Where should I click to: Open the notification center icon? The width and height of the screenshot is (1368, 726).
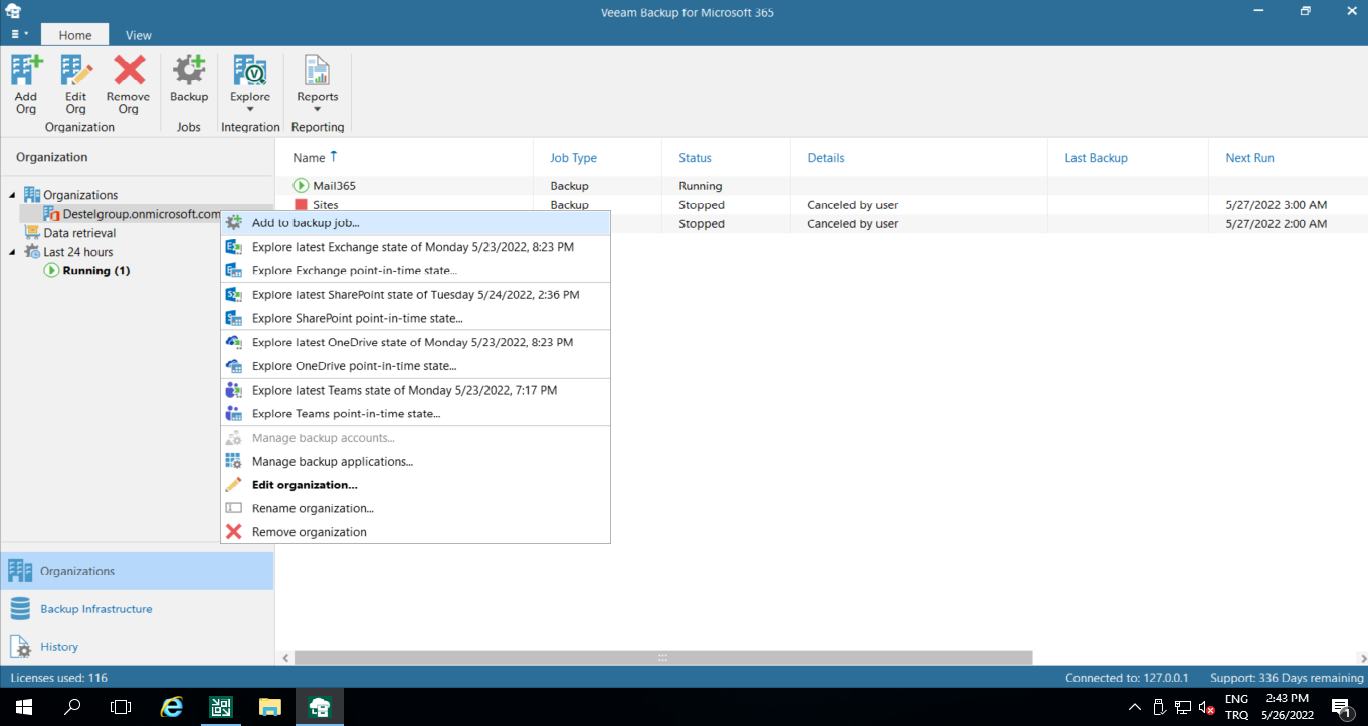[1342, 707]
